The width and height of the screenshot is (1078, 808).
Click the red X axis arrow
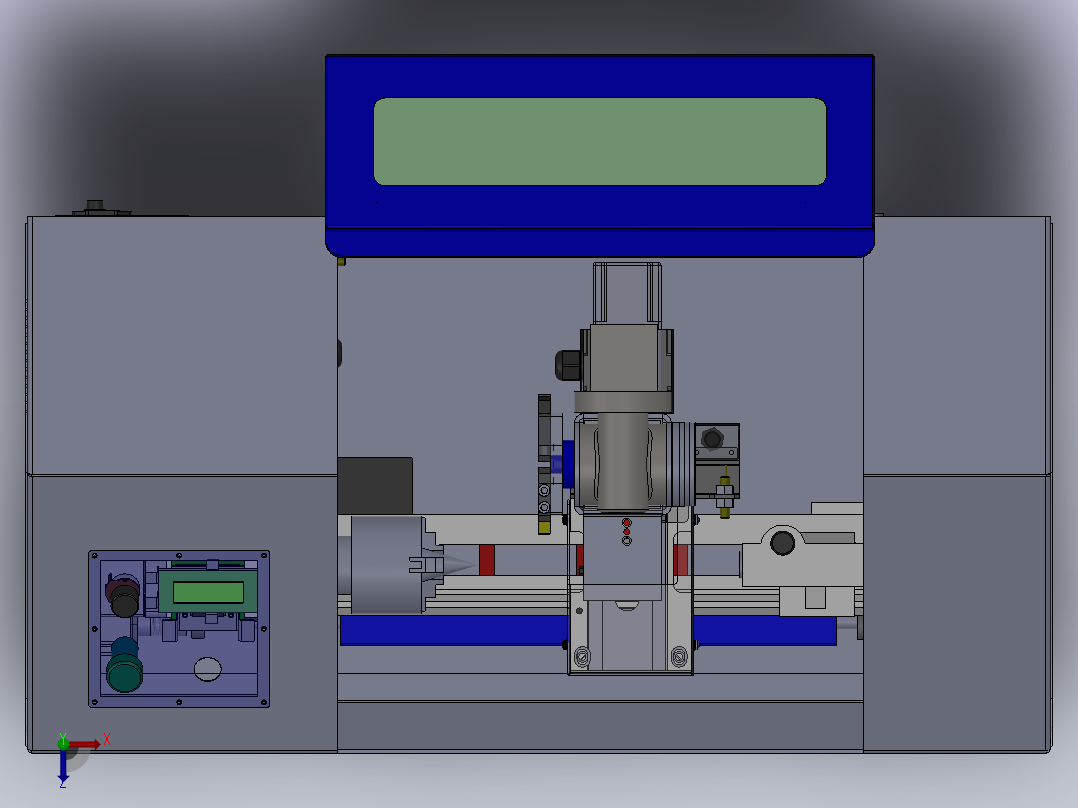pyautogui.click(x=85, y=744)
